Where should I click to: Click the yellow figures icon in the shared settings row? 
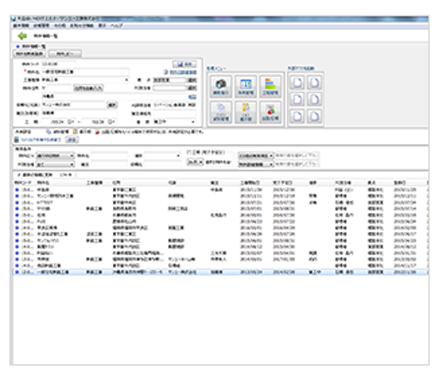(75, 132)
